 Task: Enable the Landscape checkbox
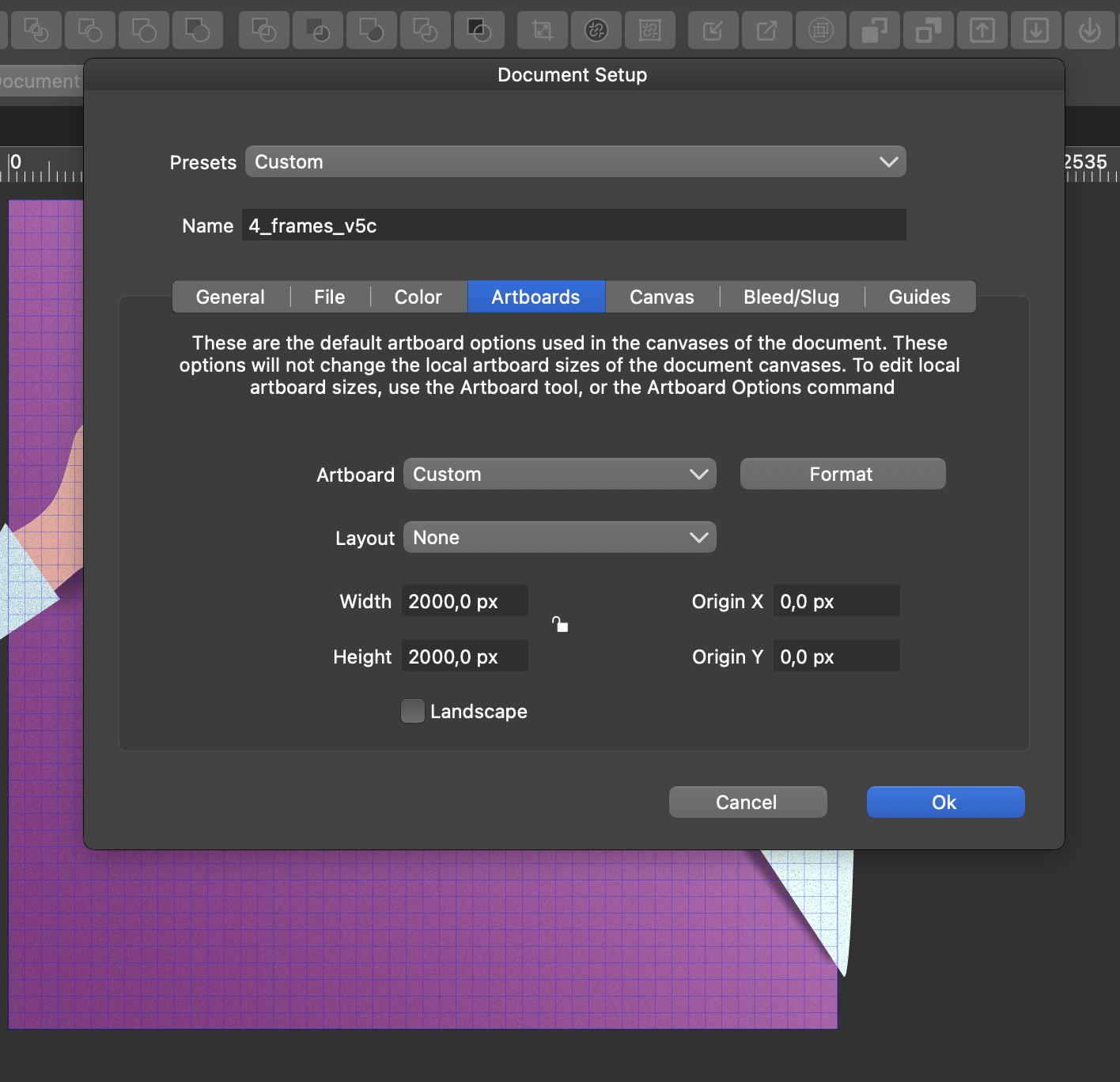413,711
